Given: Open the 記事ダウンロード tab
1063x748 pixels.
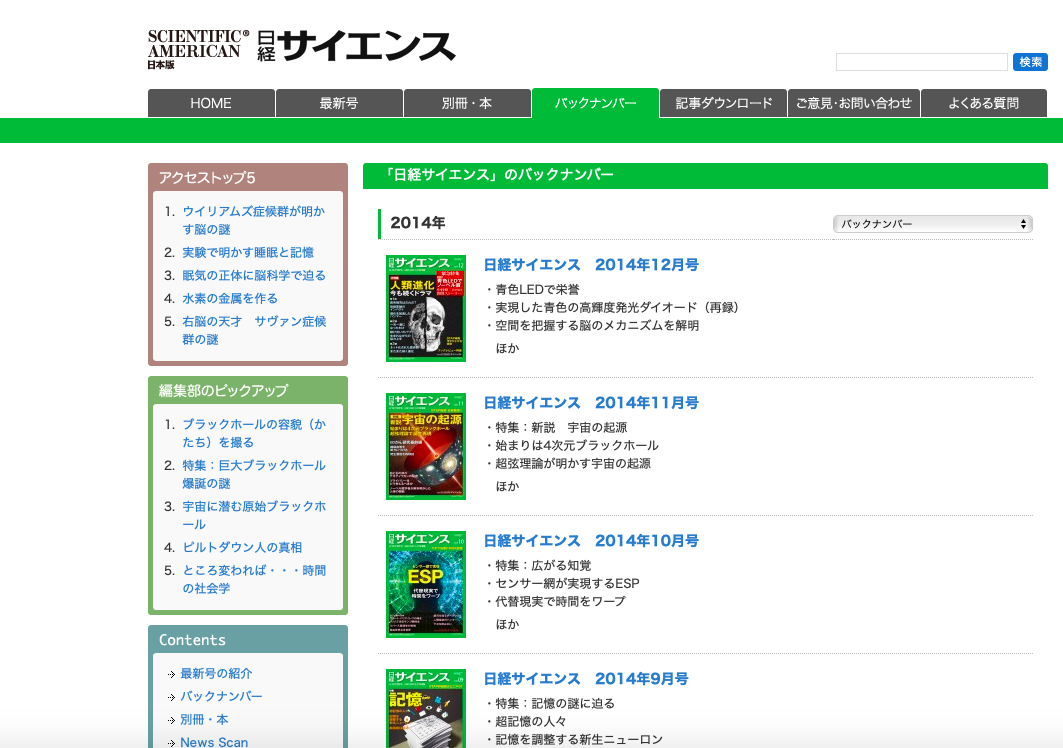Looking at the screenshot, I should (x=723, y=103).
